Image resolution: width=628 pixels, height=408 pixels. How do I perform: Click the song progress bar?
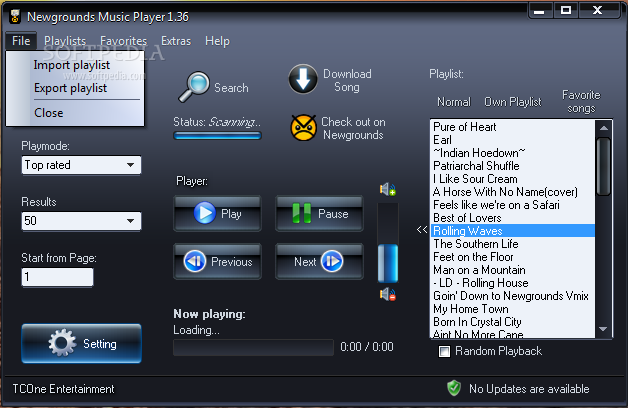coord(253,347)
